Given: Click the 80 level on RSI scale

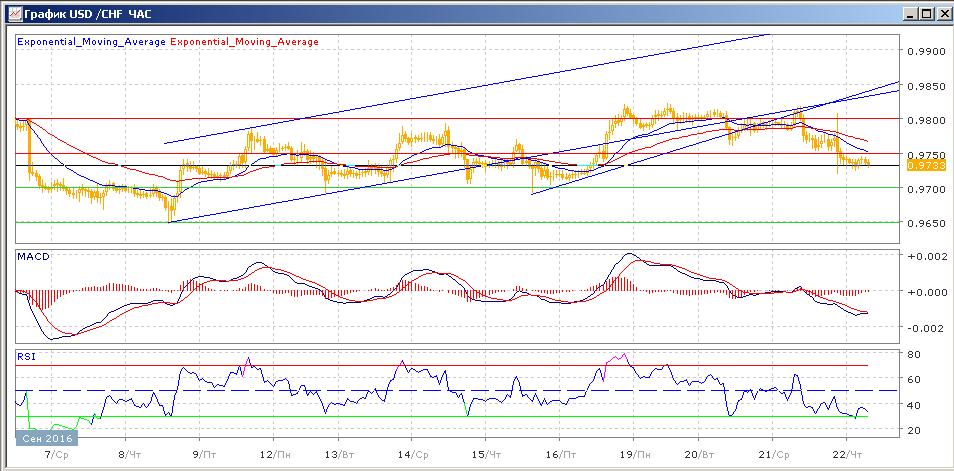Looking at the screenshot, I should (x=913, y=354).
